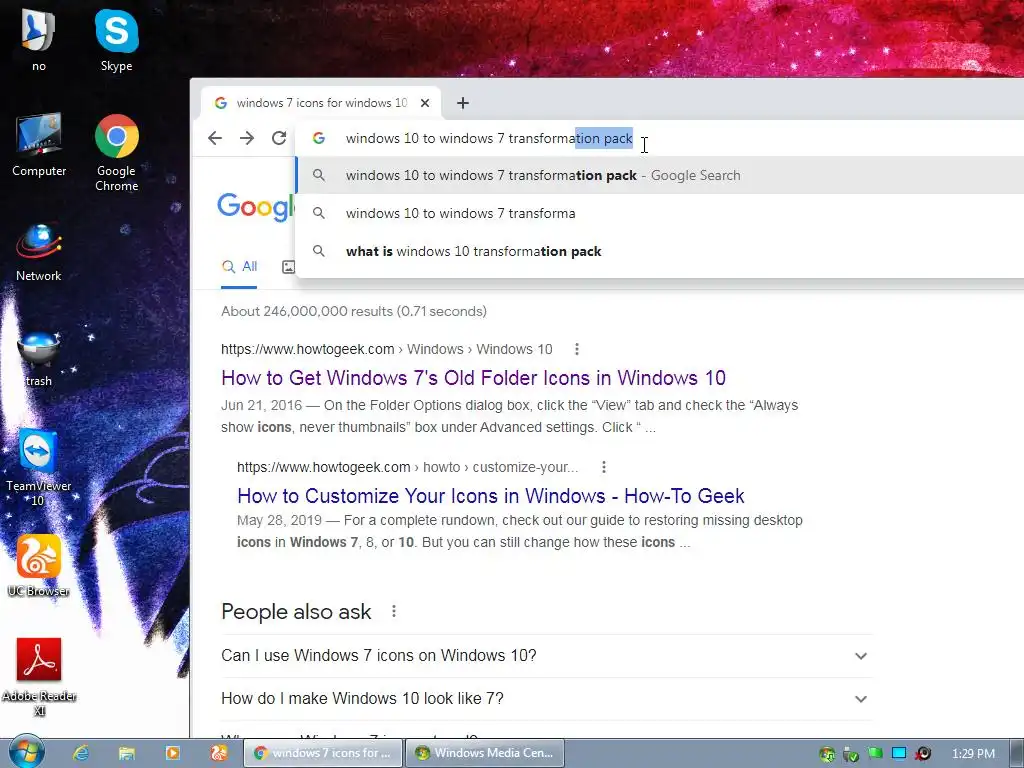Switch to Chrome window in taskbar

323,753
